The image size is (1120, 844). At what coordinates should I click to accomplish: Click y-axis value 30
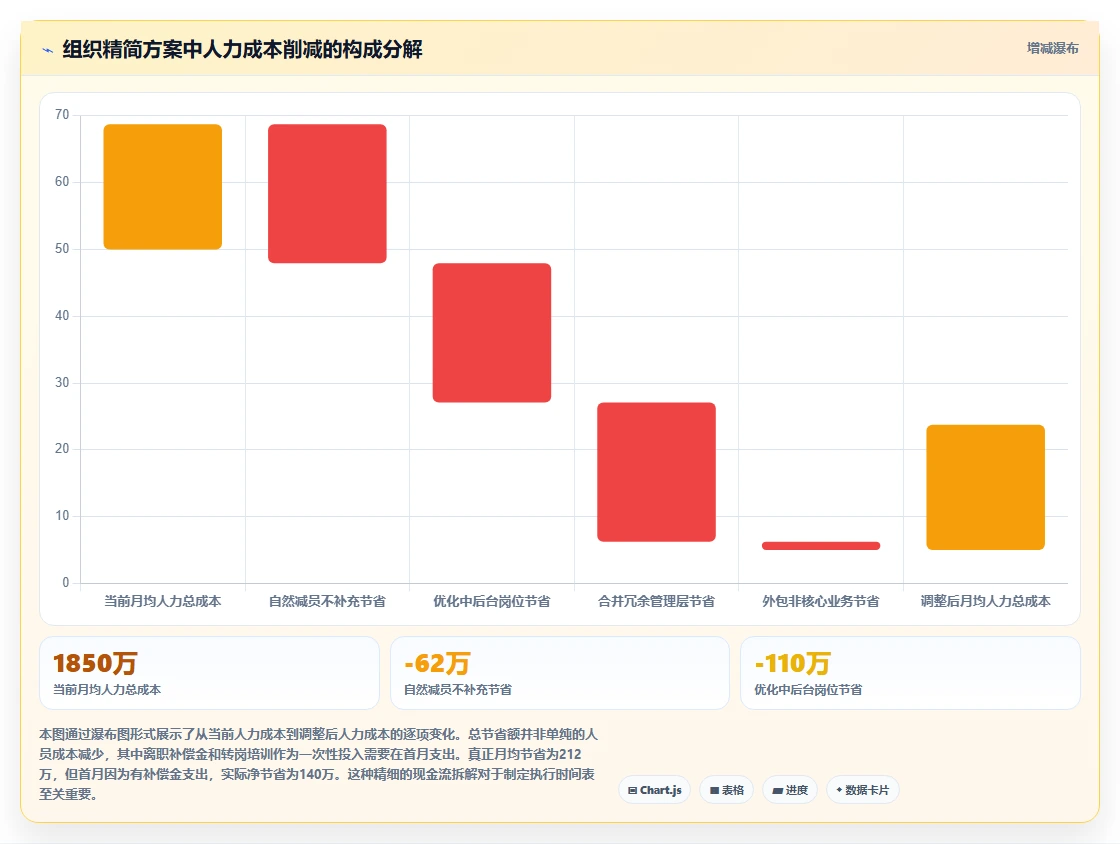[62, 383]
